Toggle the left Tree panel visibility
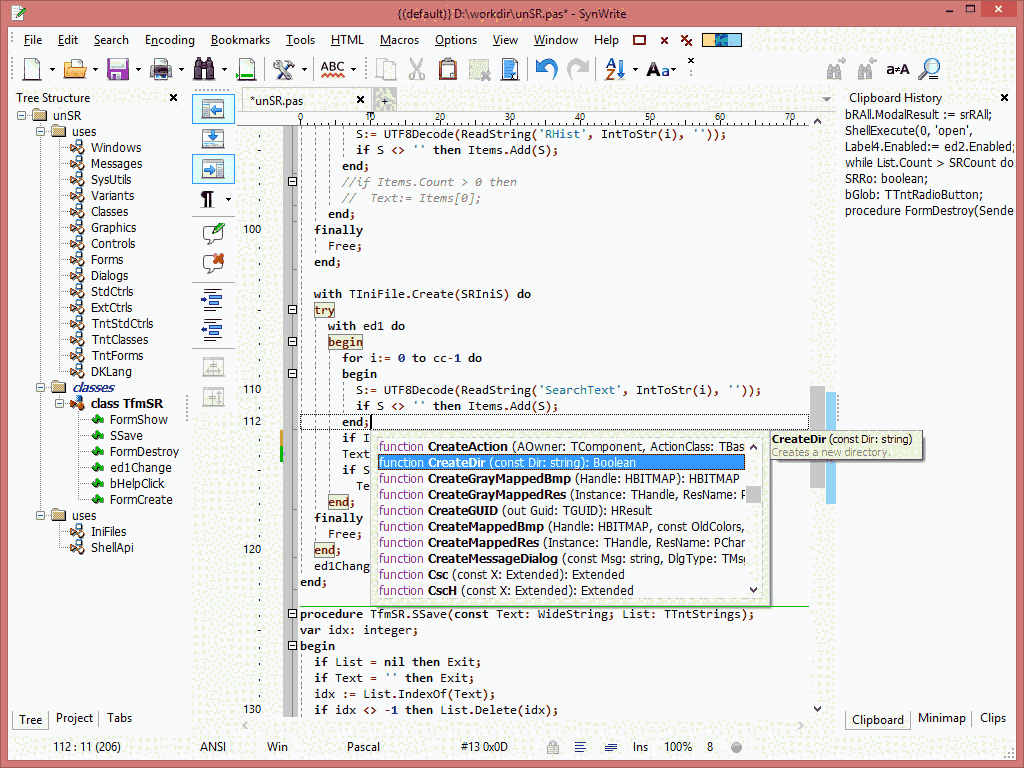This screenshot has height=768, width=1024. point(213,108)
